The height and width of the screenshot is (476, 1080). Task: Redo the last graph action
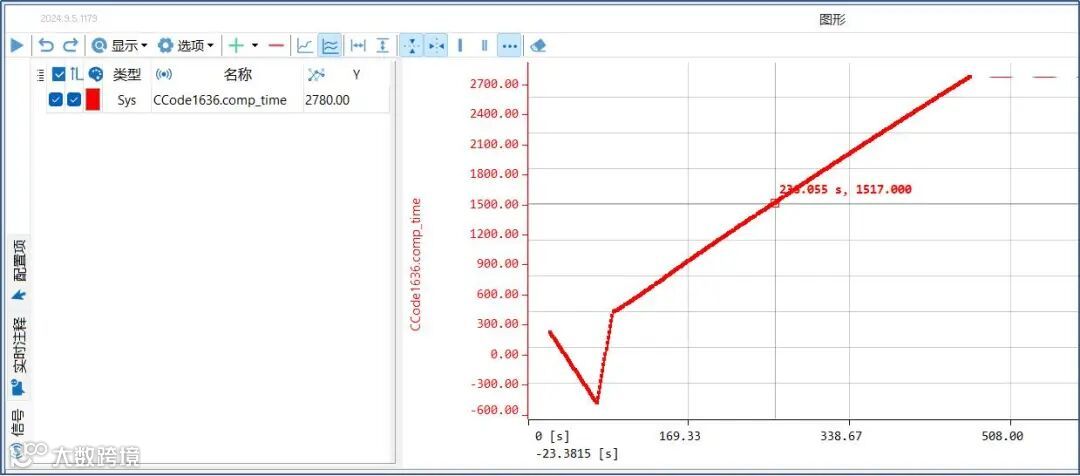(70, 45)
